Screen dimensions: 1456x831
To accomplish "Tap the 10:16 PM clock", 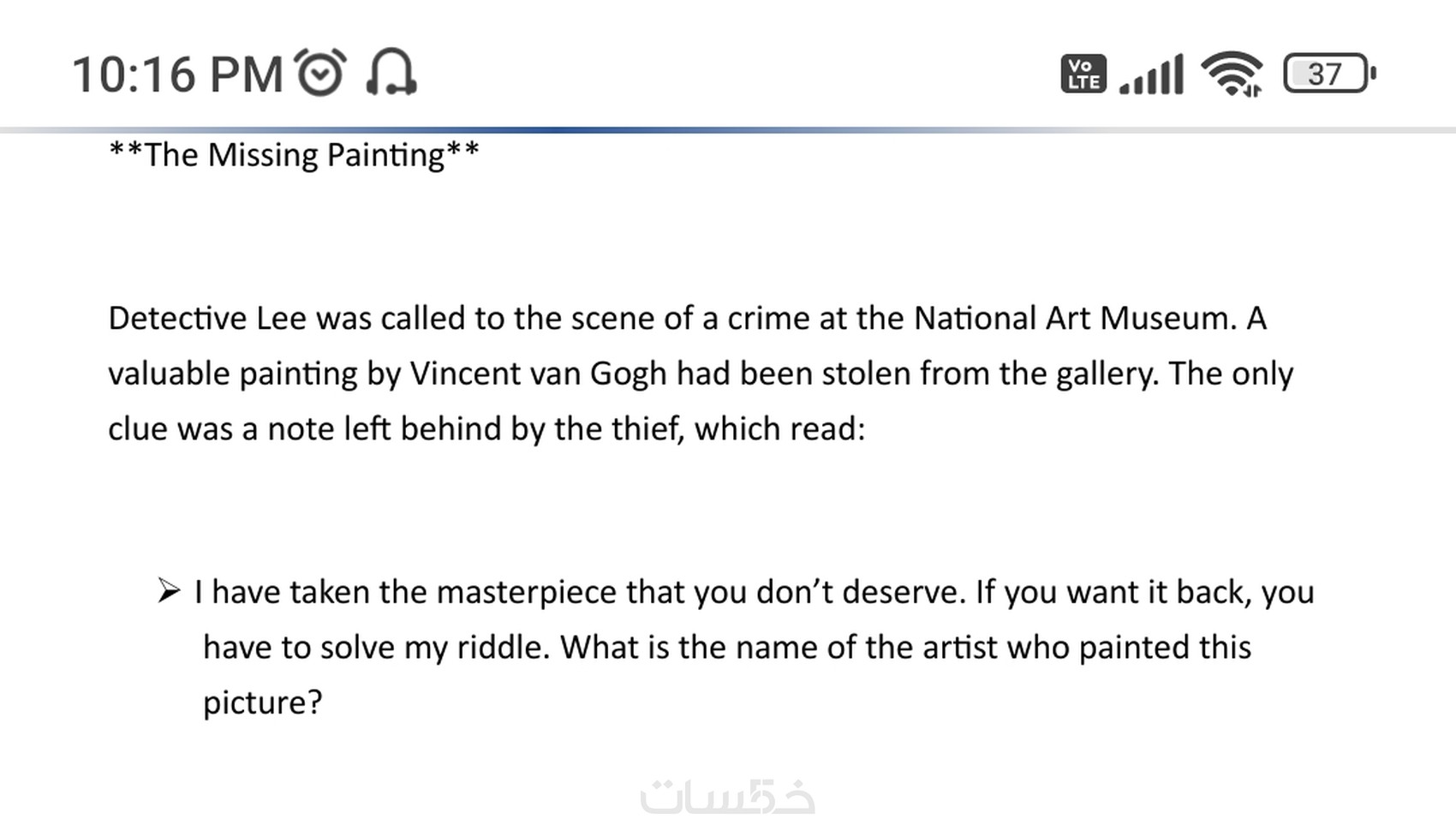I will (177, 75).
